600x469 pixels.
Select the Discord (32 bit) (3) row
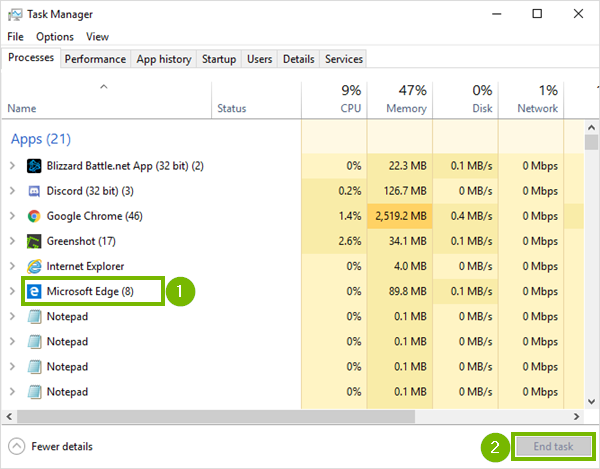point(292,191)
